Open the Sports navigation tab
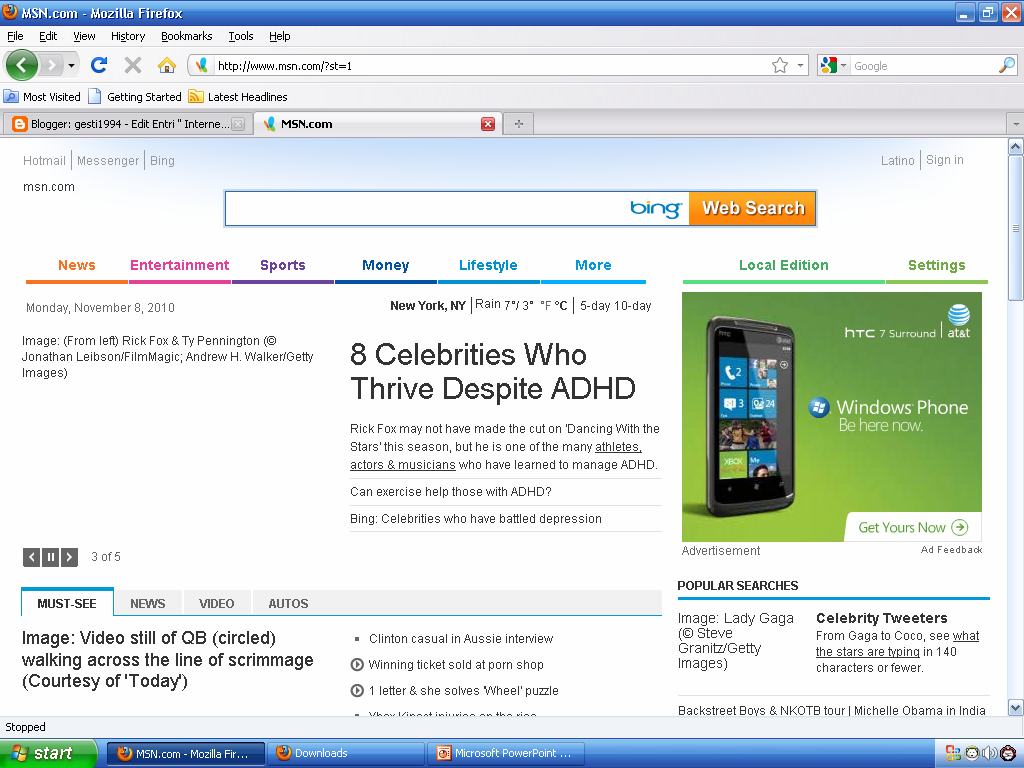The image size is (1024, 768). (283, 265)
